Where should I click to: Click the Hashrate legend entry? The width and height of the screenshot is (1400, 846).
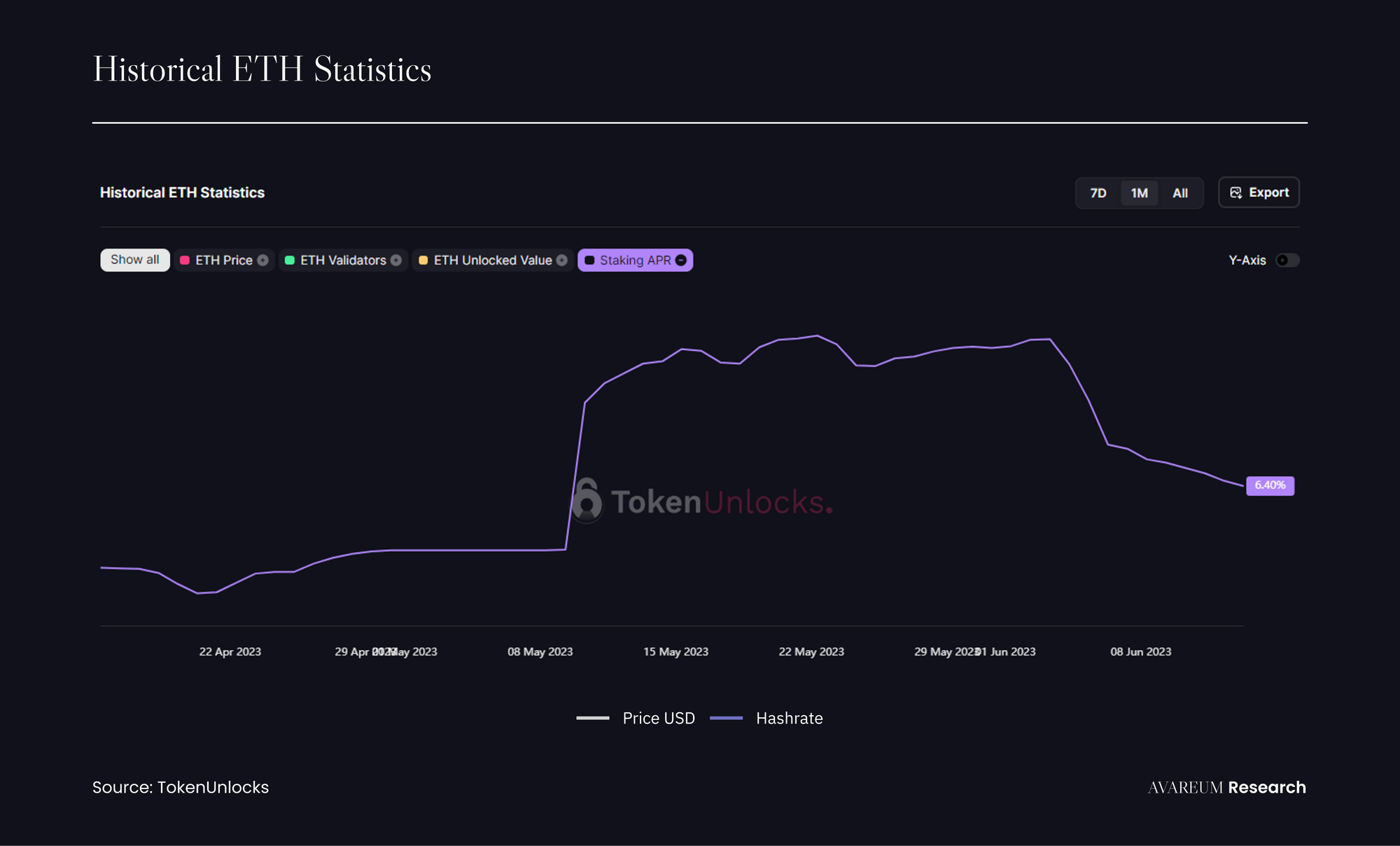788,719
